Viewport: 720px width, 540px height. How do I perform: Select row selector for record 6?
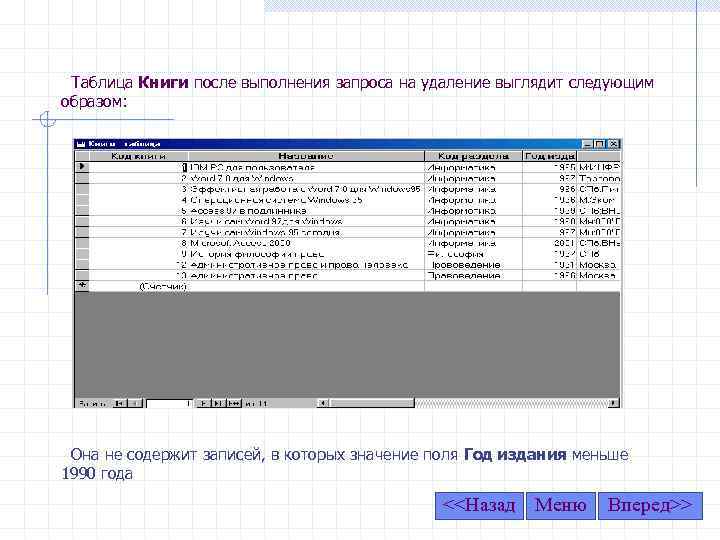click(x=82, y=221)
